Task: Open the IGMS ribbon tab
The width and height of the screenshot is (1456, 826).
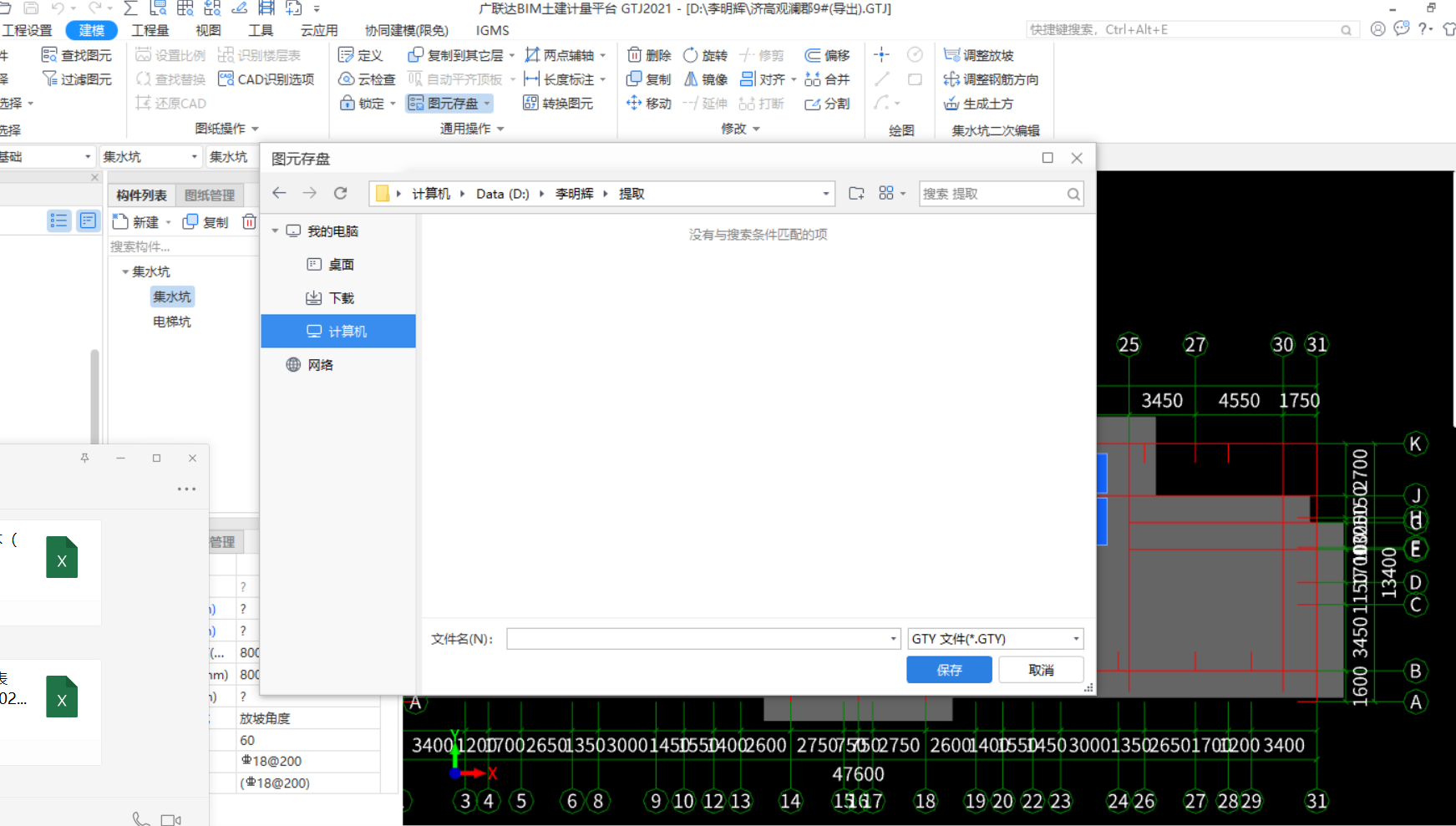Action: pyautogui.click(x=493, y=30)
